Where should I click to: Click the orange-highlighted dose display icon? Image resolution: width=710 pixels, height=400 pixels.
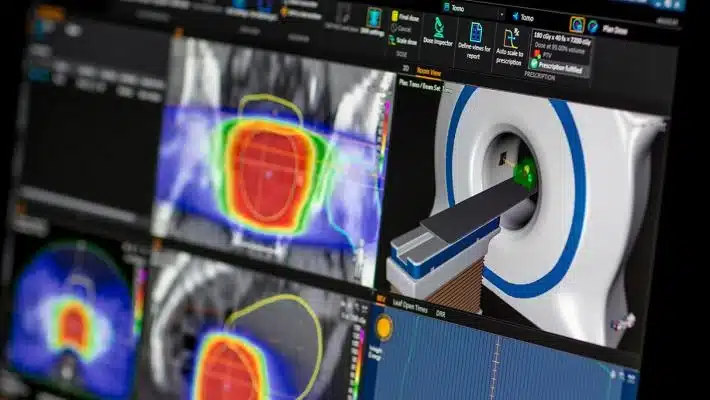click(x=577, y=24)
